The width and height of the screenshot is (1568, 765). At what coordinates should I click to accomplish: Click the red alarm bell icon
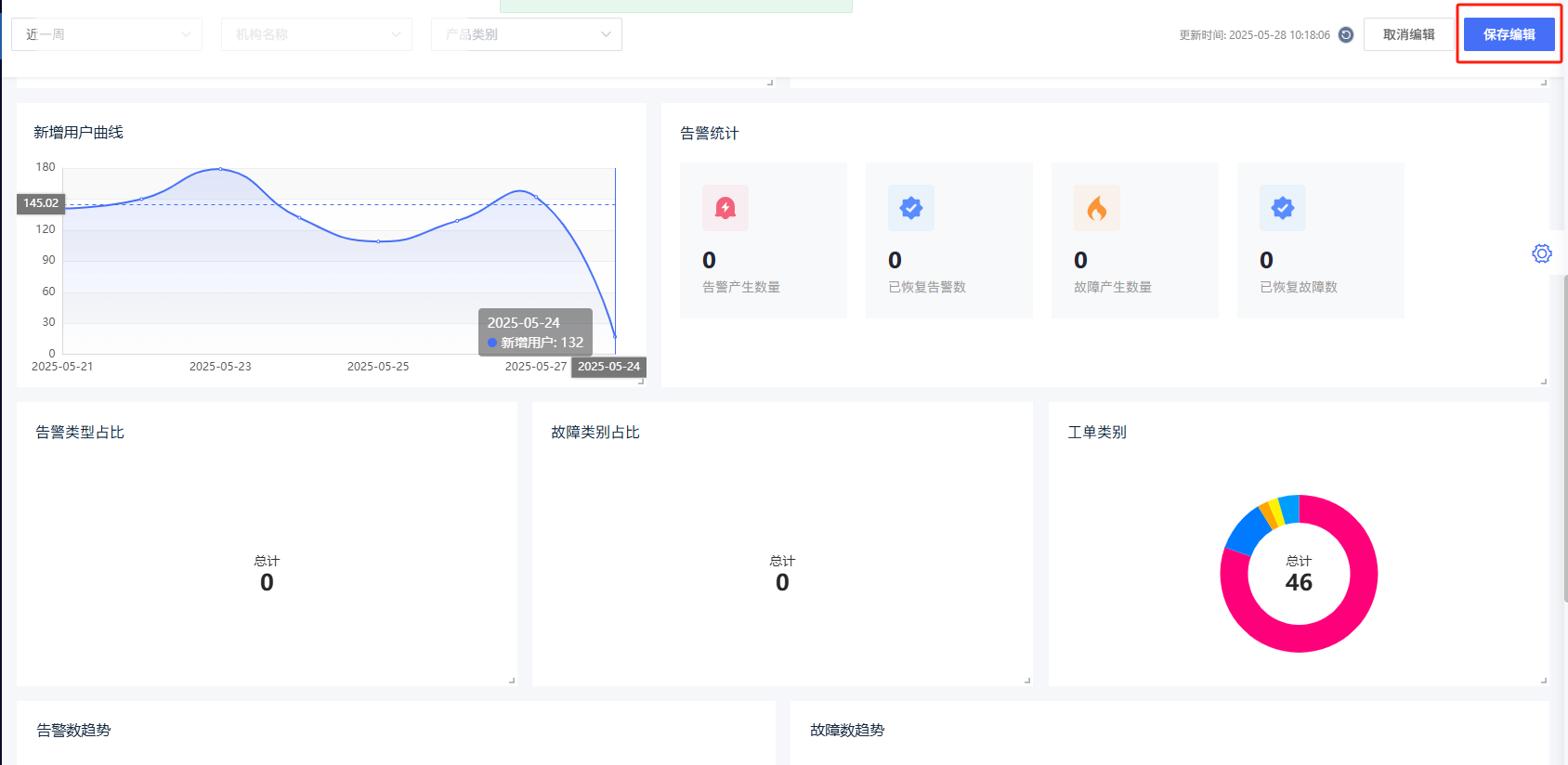(725, 208)
